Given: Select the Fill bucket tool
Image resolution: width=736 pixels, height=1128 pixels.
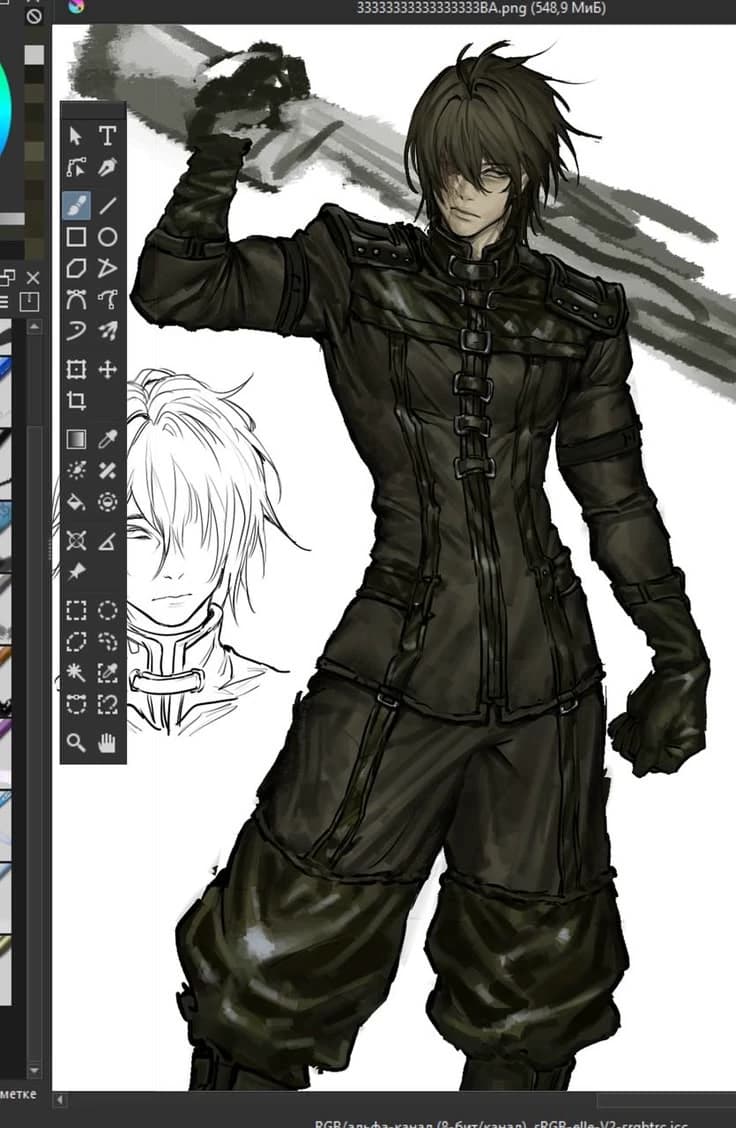Looking at the screenshot, I should [76, 502].
